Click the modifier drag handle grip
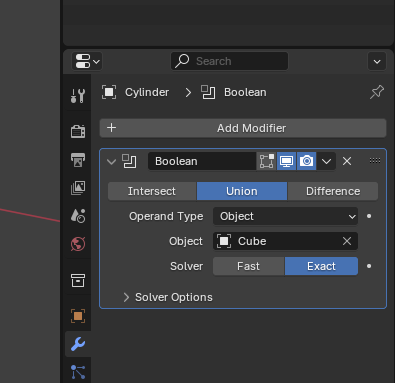 (375, 161)
